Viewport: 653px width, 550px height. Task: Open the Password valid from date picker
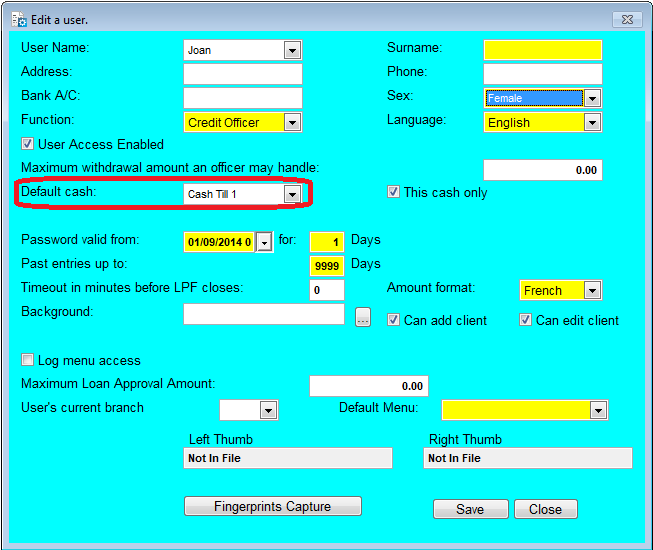click(264, 242)
